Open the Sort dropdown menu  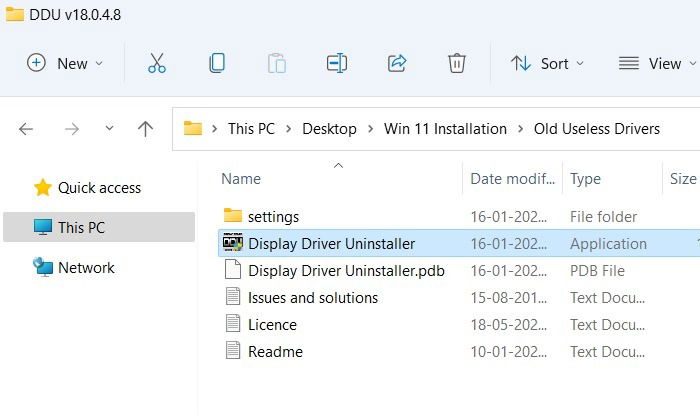pos(547,63)
